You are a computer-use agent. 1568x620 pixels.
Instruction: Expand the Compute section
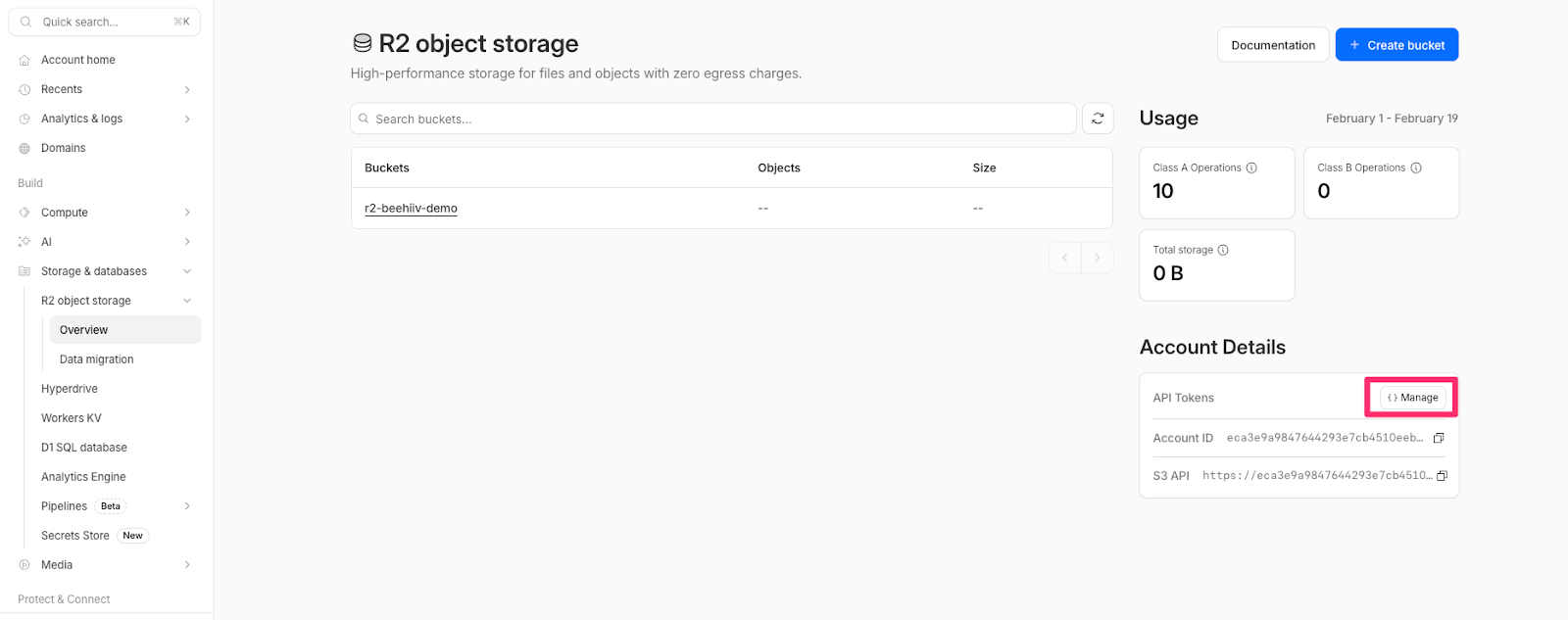(187, 213)
